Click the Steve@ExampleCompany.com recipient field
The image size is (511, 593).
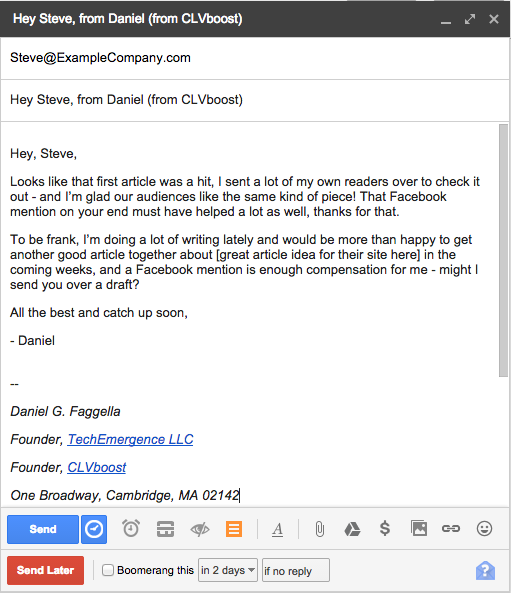255,58
